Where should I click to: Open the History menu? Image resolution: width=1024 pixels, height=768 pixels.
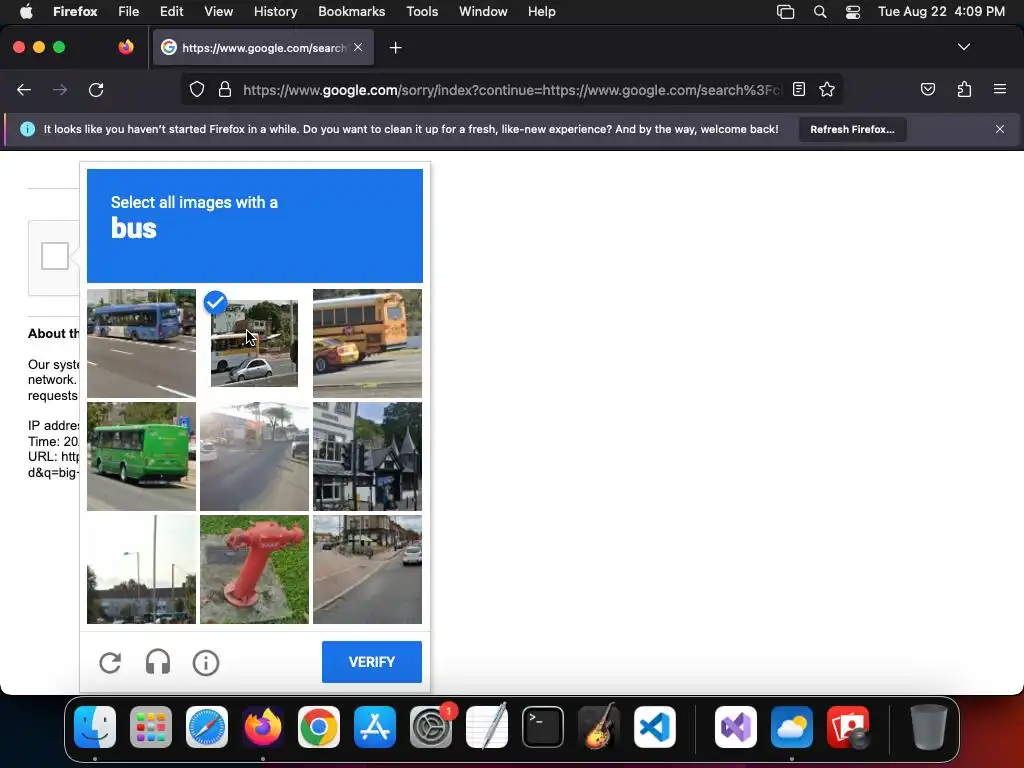[275, 12]
